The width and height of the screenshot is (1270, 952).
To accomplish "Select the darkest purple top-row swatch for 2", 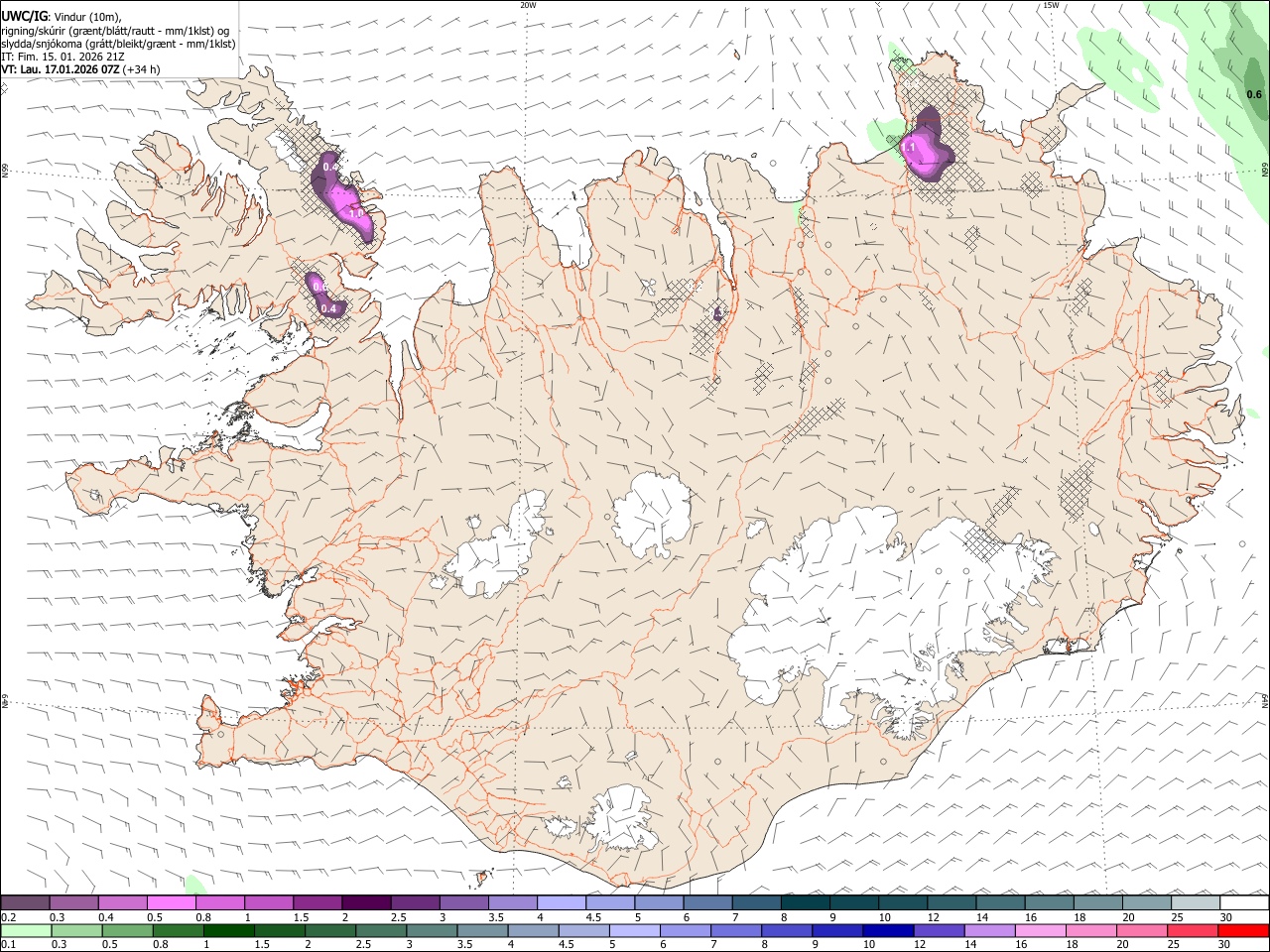I will (x=366, y=902).
